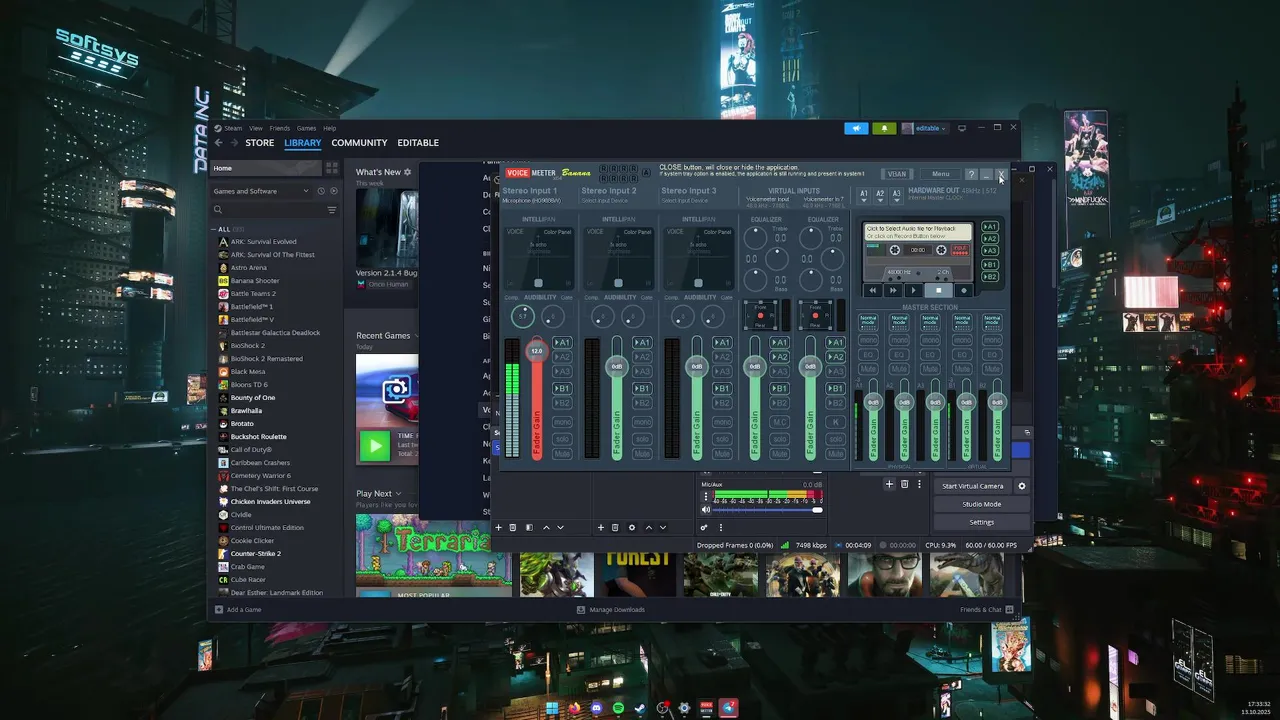Viewport: 1280px width, 720px height.
Task: Open Voicemeeter Menu button
Action: (x=940, y=174)
